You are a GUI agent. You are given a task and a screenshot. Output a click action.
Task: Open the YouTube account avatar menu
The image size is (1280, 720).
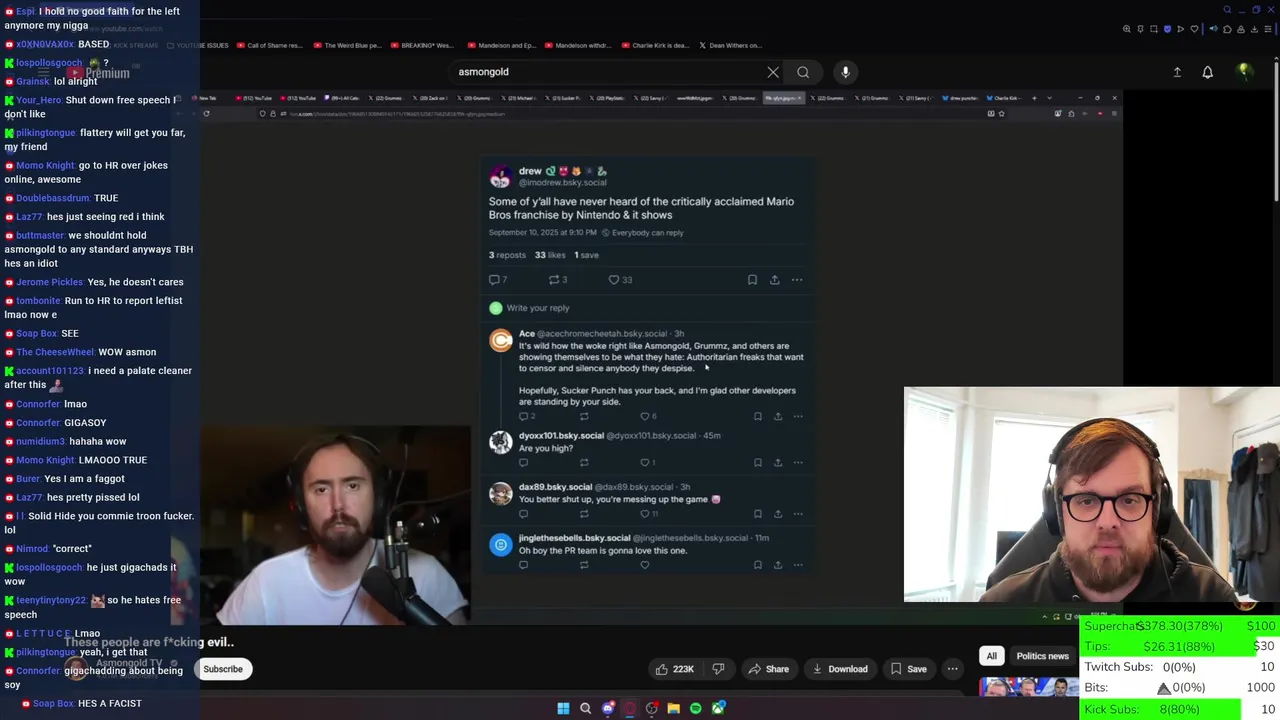click(1244, 72)
